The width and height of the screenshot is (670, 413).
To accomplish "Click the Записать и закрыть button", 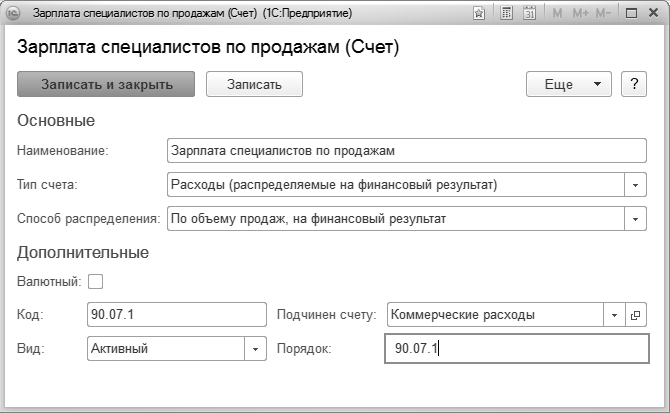I will pos(107,84).
